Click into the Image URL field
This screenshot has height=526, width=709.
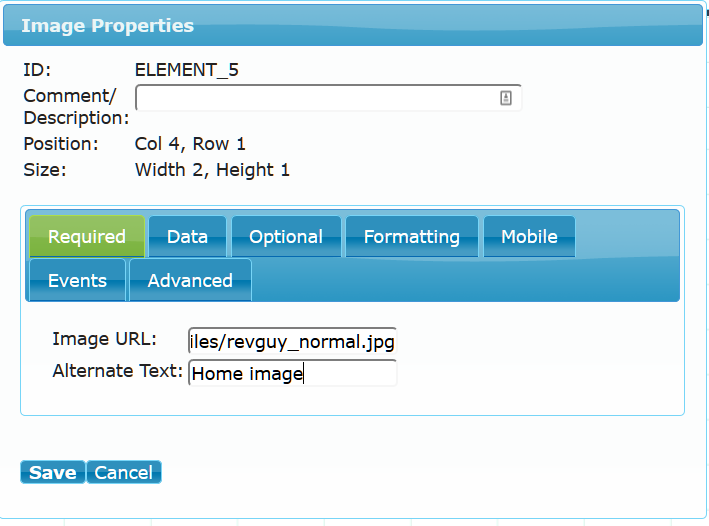tap(293, 341)
